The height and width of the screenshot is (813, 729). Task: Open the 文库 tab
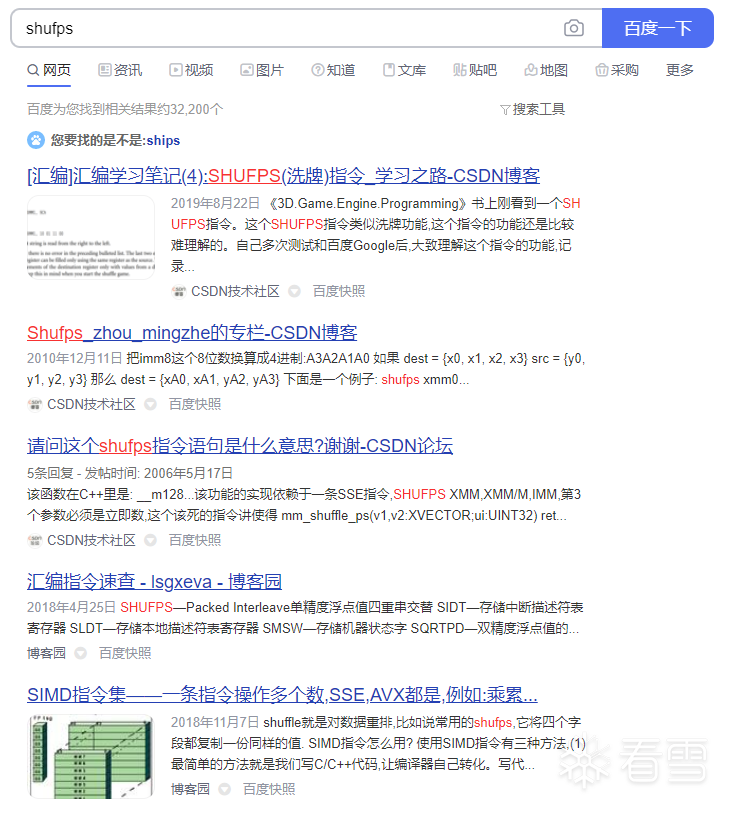[404, 70]
